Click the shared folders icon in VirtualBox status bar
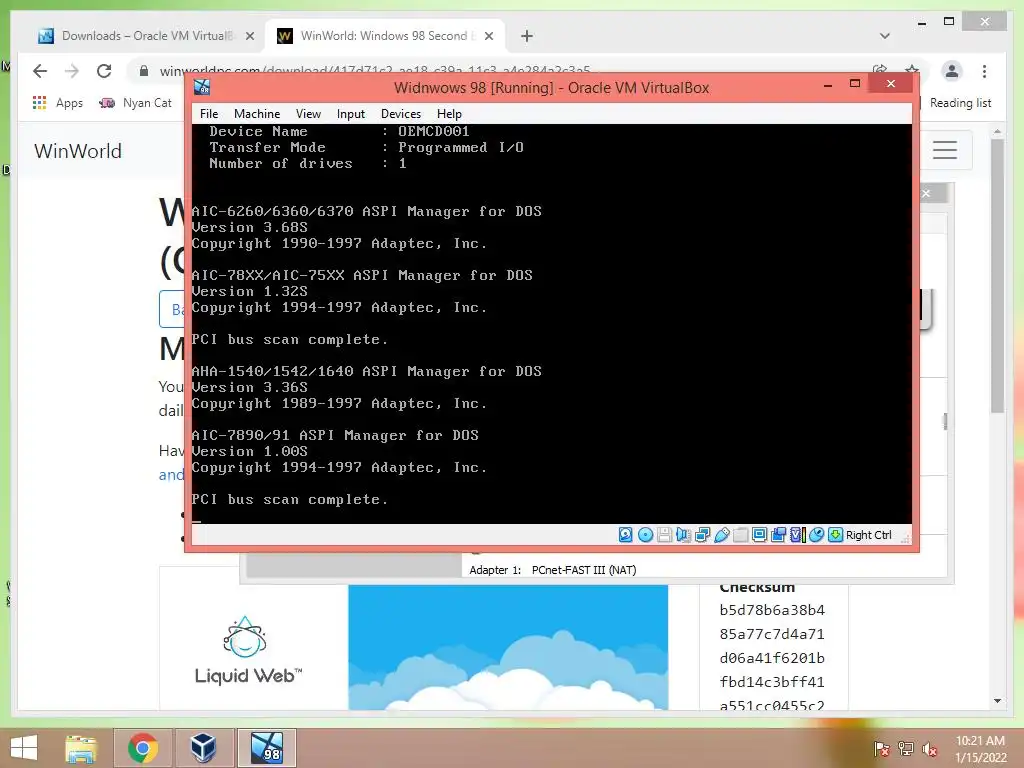This screenshot has height=768, width=1024. [741, 535]
